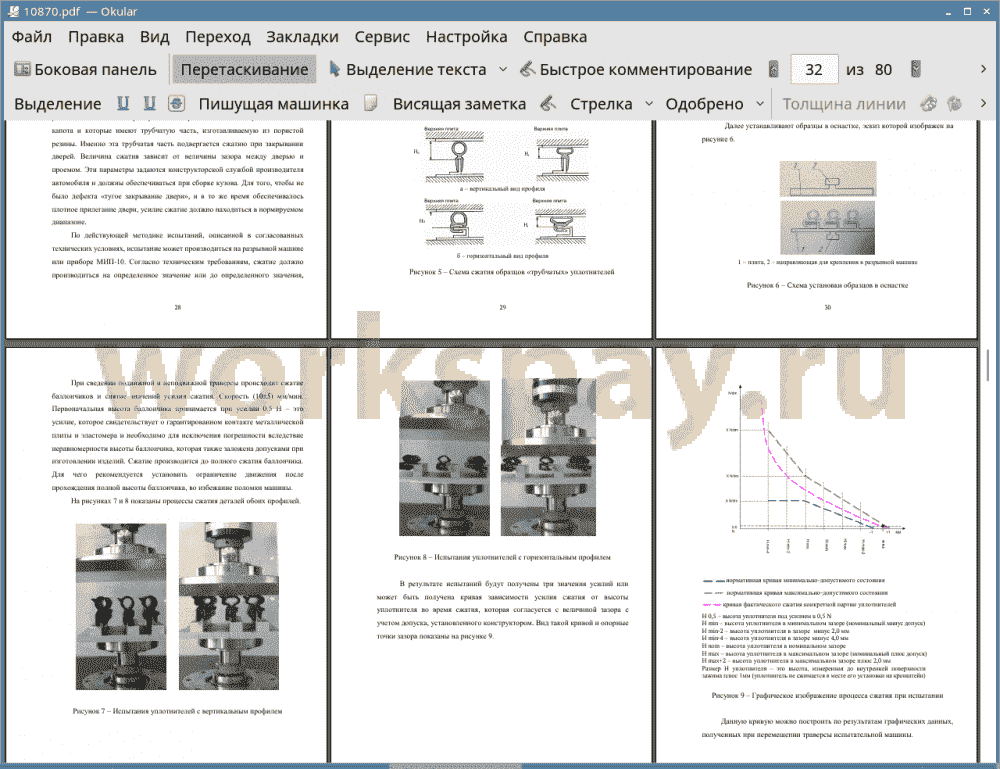Viewport: 1000px width, 769px height.
Task: Go to next page arrow icon
Action: 916,70
